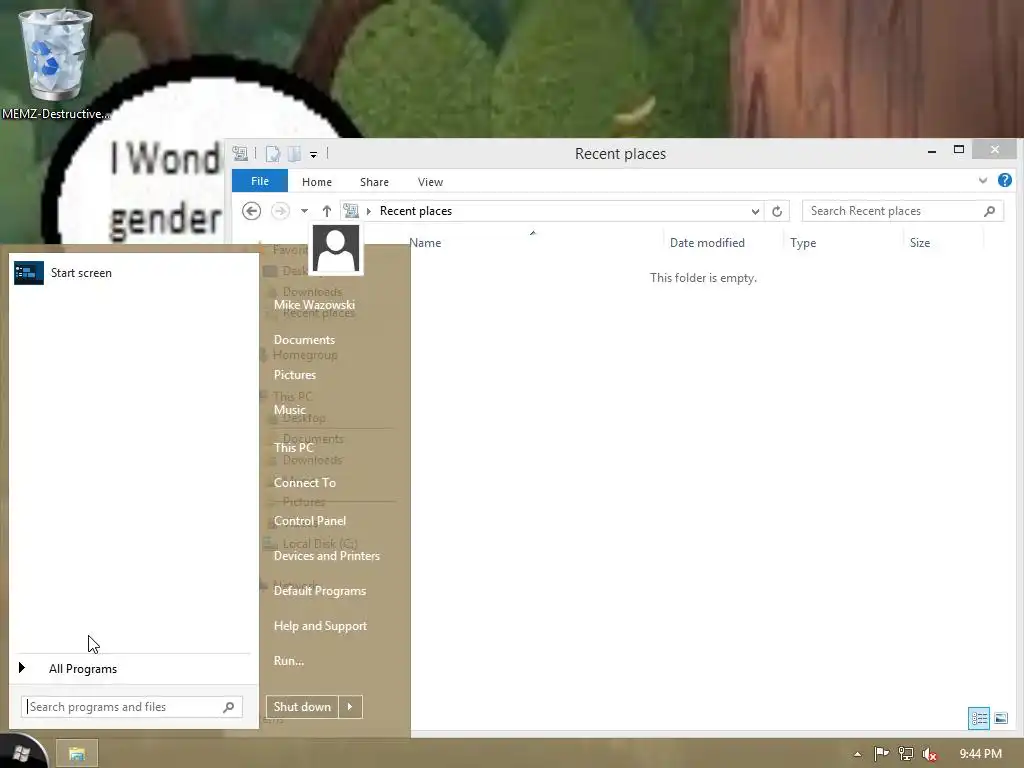Image resolution: width=1024 pixels, height=768 pixels.
Task: Click Properties icon in quick access toolbar
Action: coord(273,154)
